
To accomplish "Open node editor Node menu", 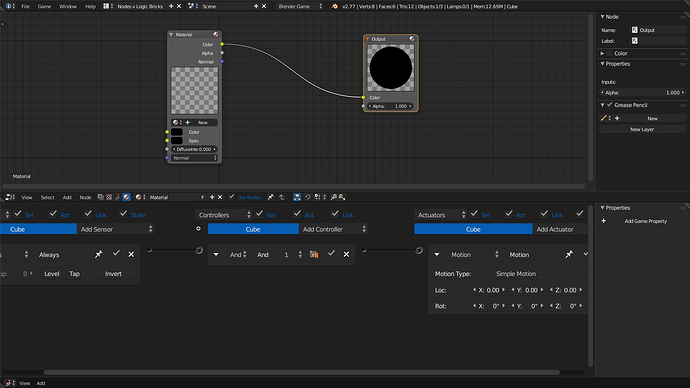I will [85, 197].
